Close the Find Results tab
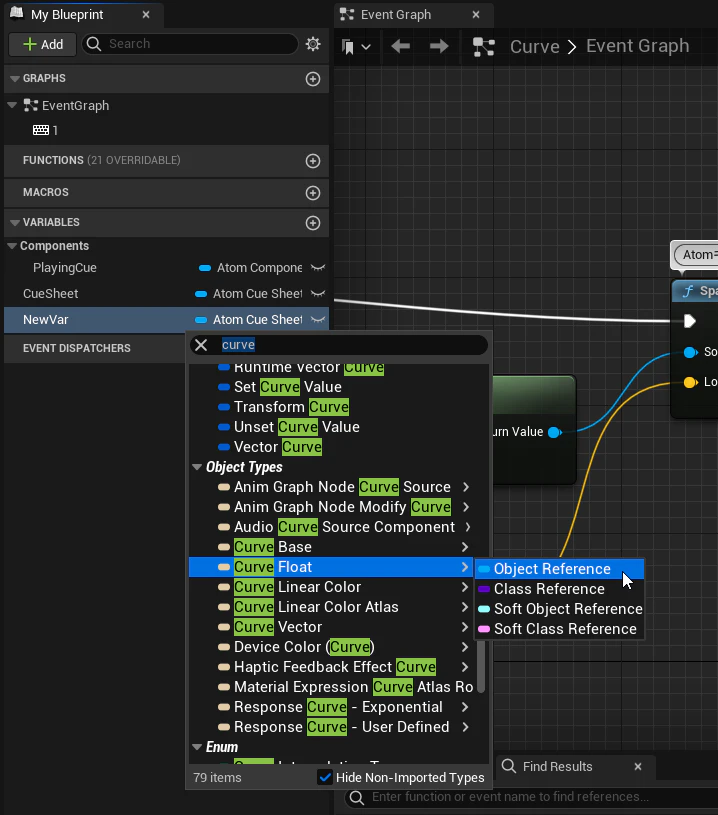Screen dimensions: 718x815 coord(638,767)
